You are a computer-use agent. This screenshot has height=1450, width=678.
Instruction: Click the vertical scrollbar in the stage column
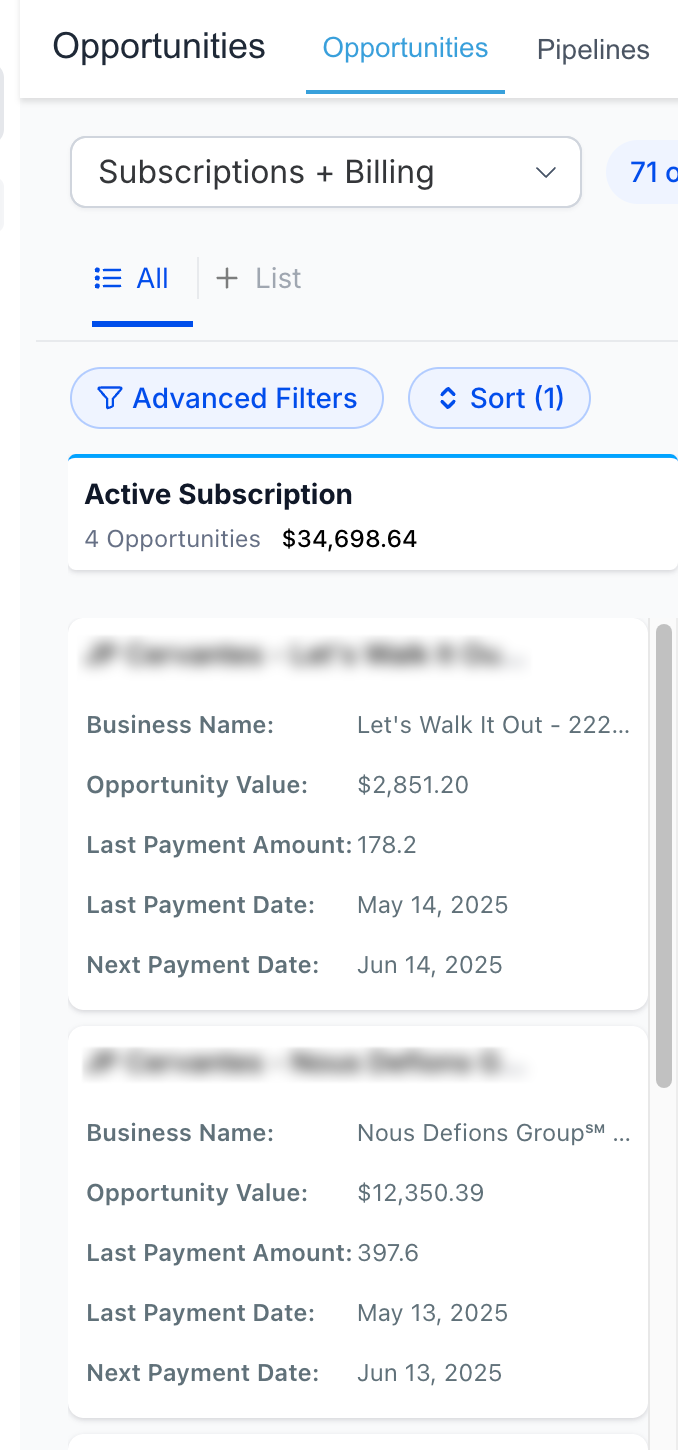tap(664, 855)
